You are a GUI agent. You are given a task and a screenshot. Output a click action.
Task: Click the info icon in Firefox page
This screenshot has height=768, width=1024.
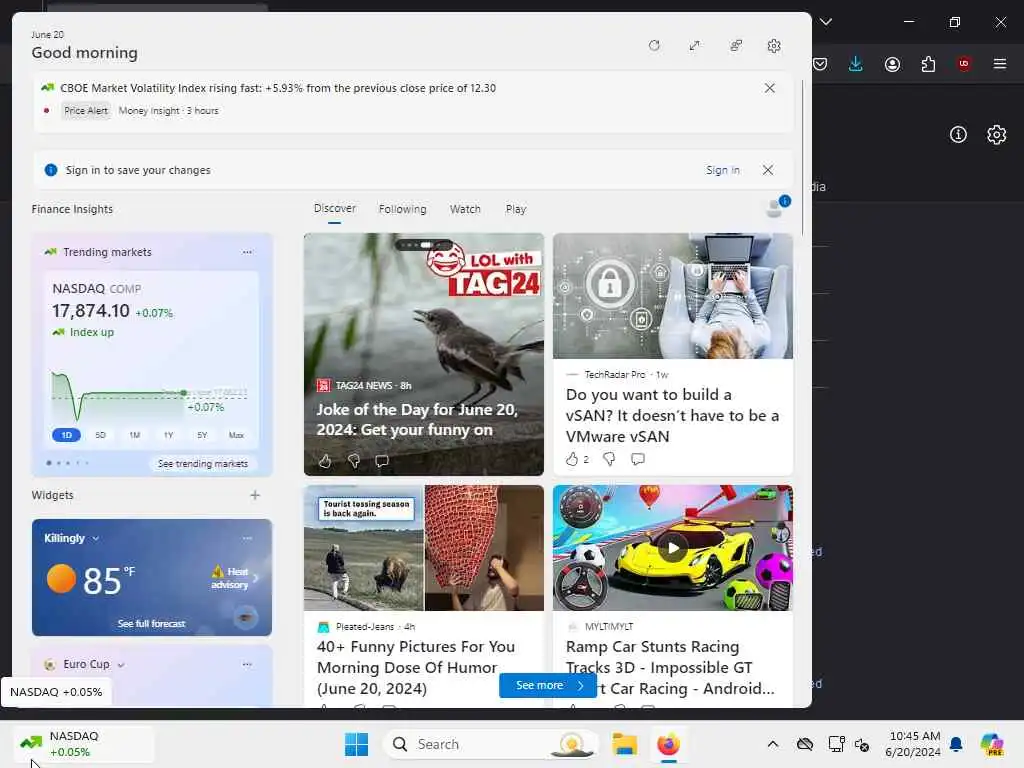point(958,135)
